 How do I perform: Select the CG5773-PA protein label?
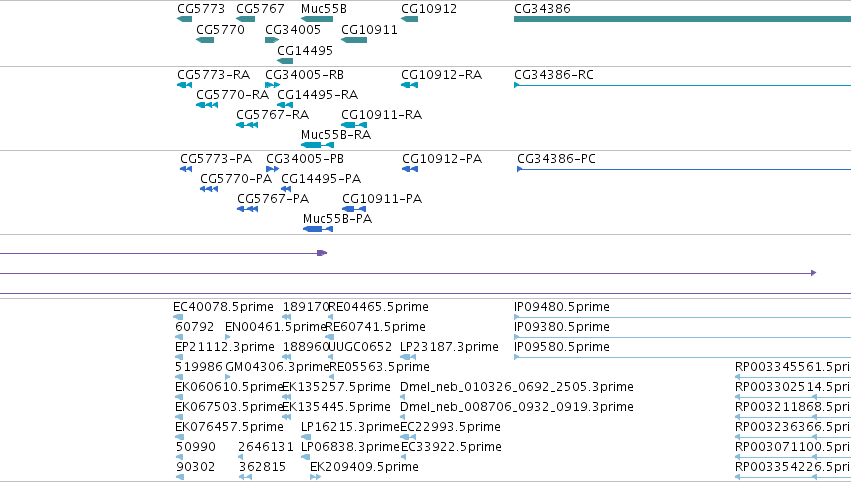[x=216, y=158]
